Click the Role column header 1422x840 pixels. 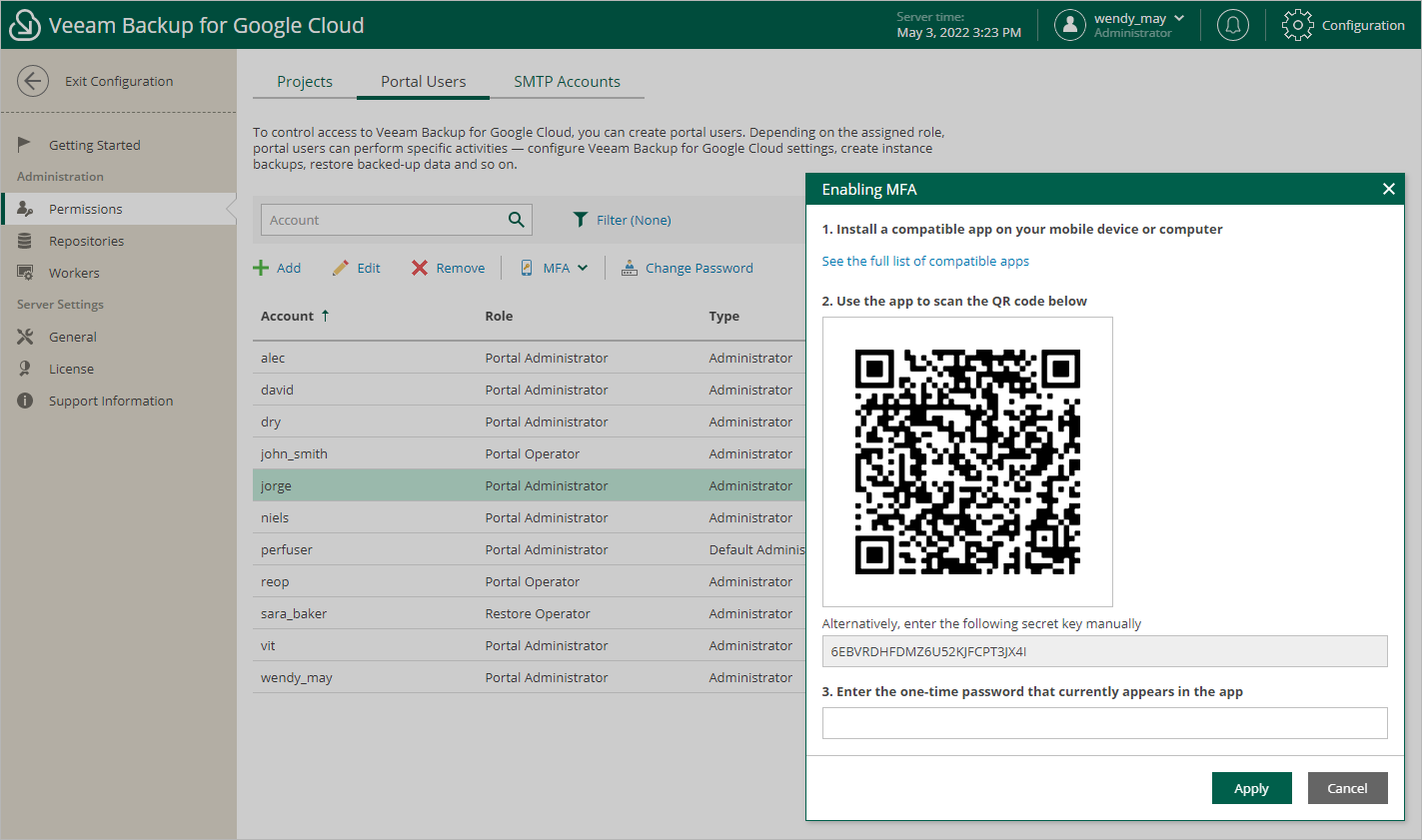(499, 316)
